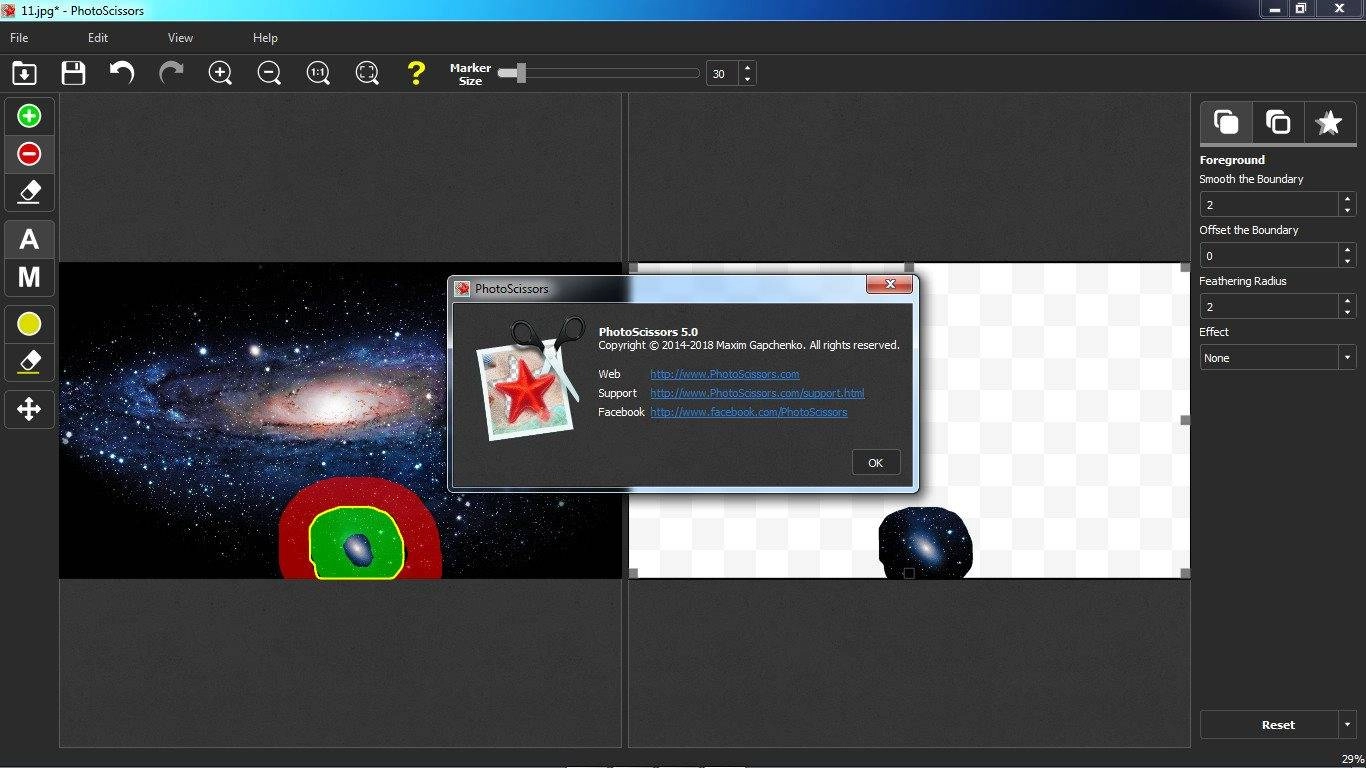Select red background marker tool
This screenshot has height=768, width=1366.
tap(29, 154)
